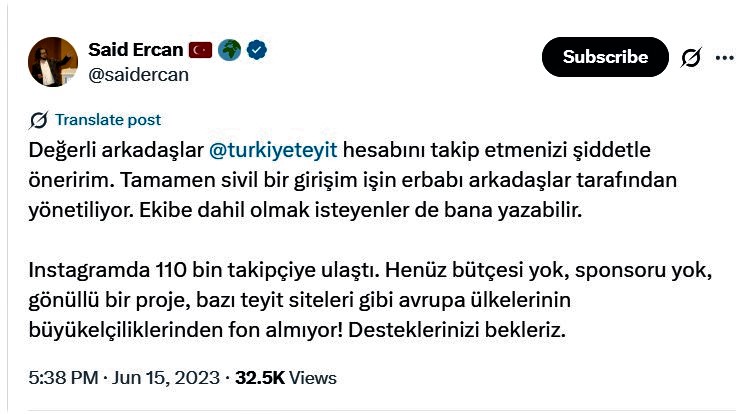This screenshot has height=414, width=751.
Task: Click the Views label under the post
Action: coord(313,378)
